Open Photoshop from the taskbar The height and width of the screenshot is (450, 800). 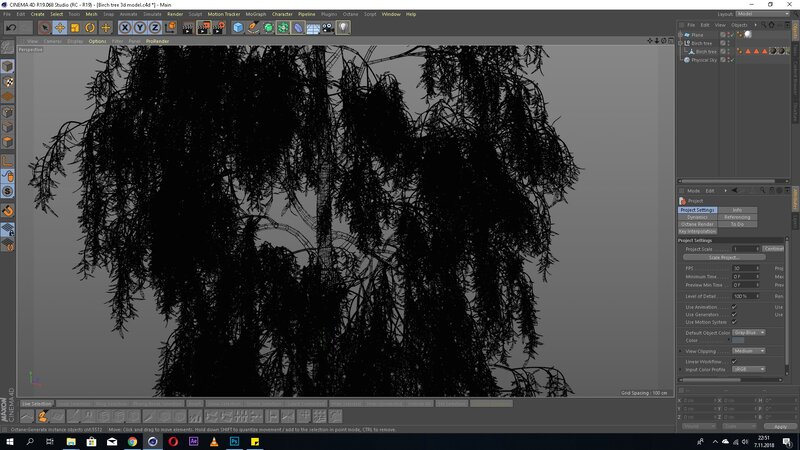point(235,440)
